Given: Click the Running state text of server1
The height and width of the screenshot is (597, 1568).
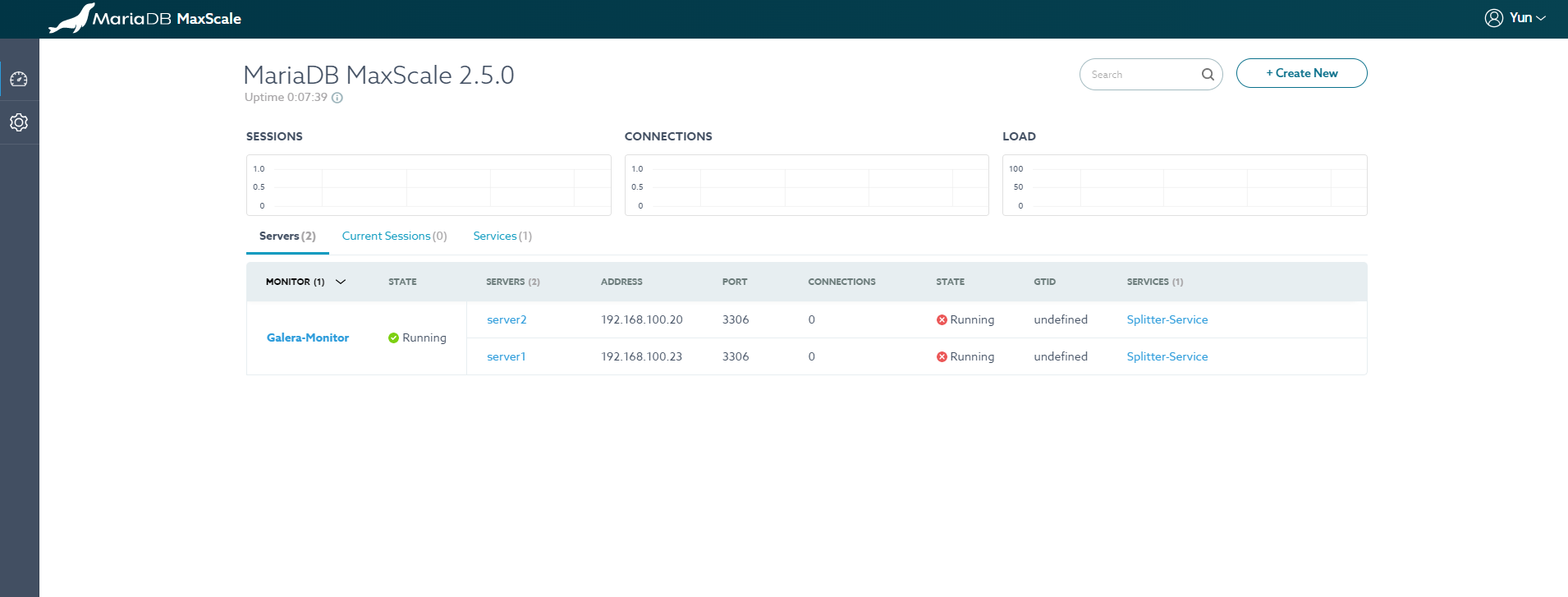Looking at the screenshot, I should point(972,356).
